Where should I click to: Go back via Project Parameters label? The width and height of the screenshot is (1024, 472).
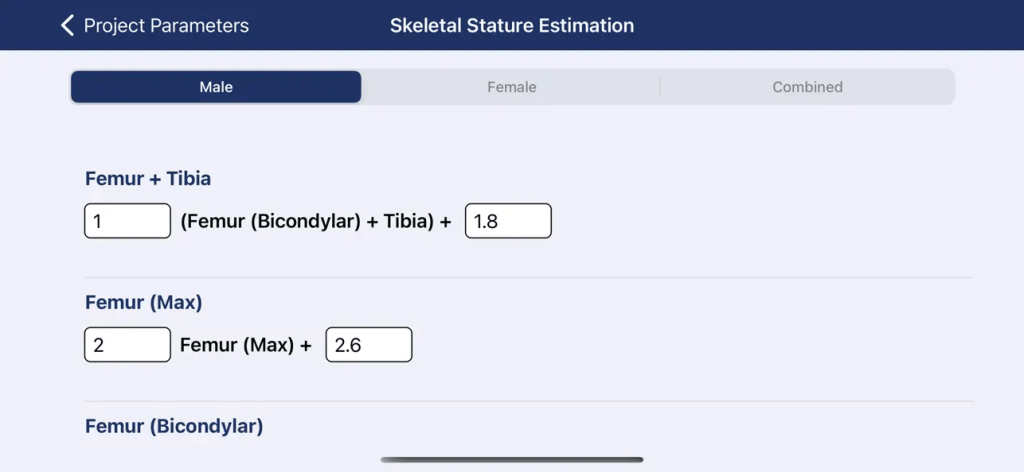pos(166,26)
